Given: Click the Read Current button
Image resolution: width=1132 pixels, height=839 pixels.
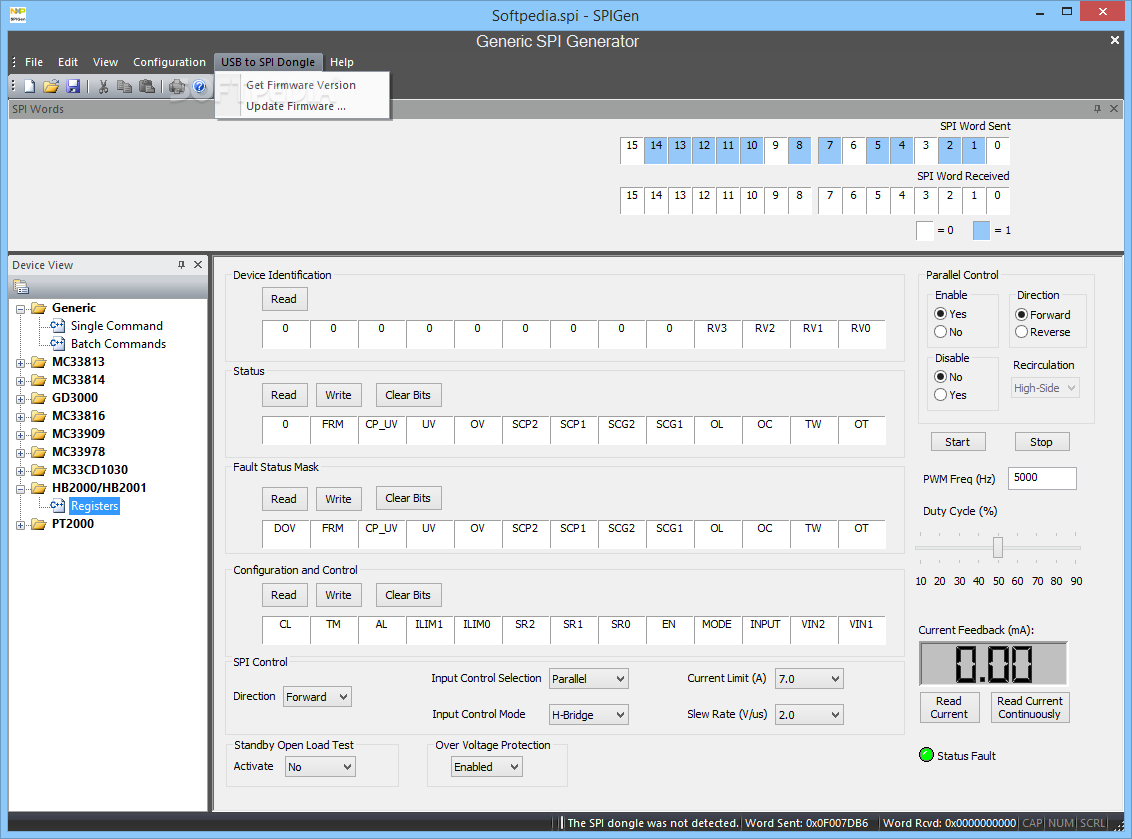Looking at the screenshot, I should click(x=949, y=707).
